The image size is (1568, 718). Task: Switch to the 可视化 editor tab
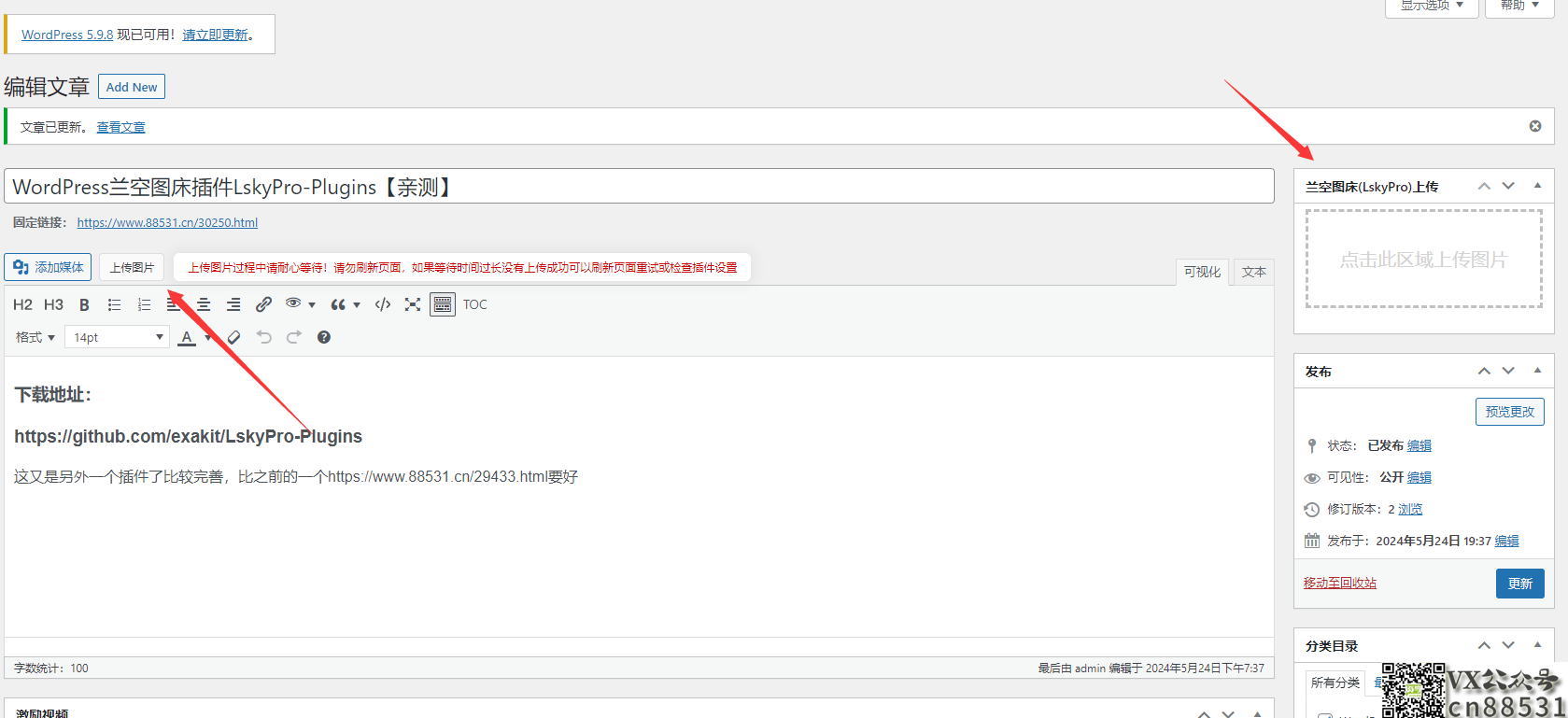point(1202,272)
